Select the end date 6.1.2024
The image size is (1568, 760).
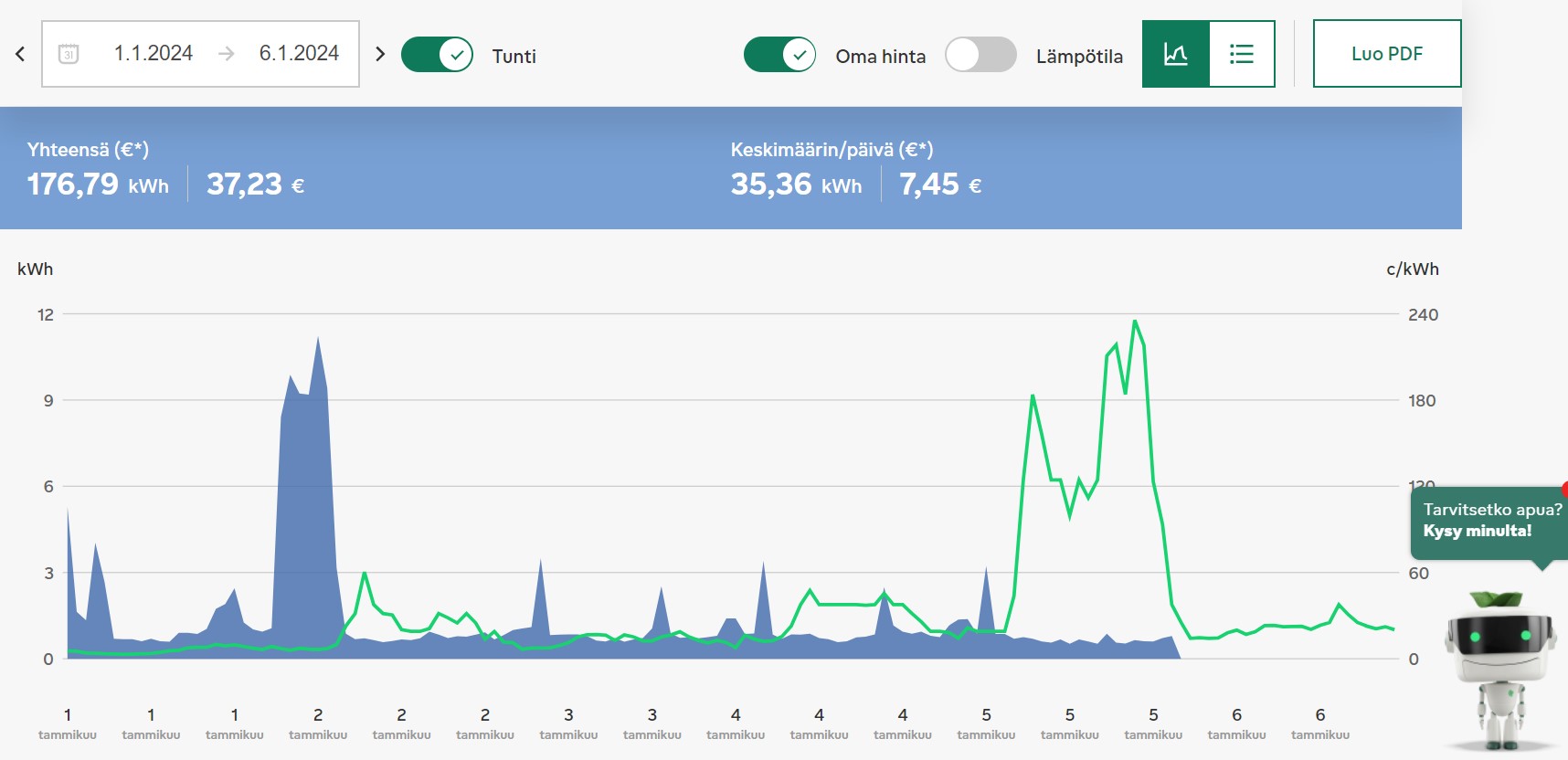(x=299, y=54)
